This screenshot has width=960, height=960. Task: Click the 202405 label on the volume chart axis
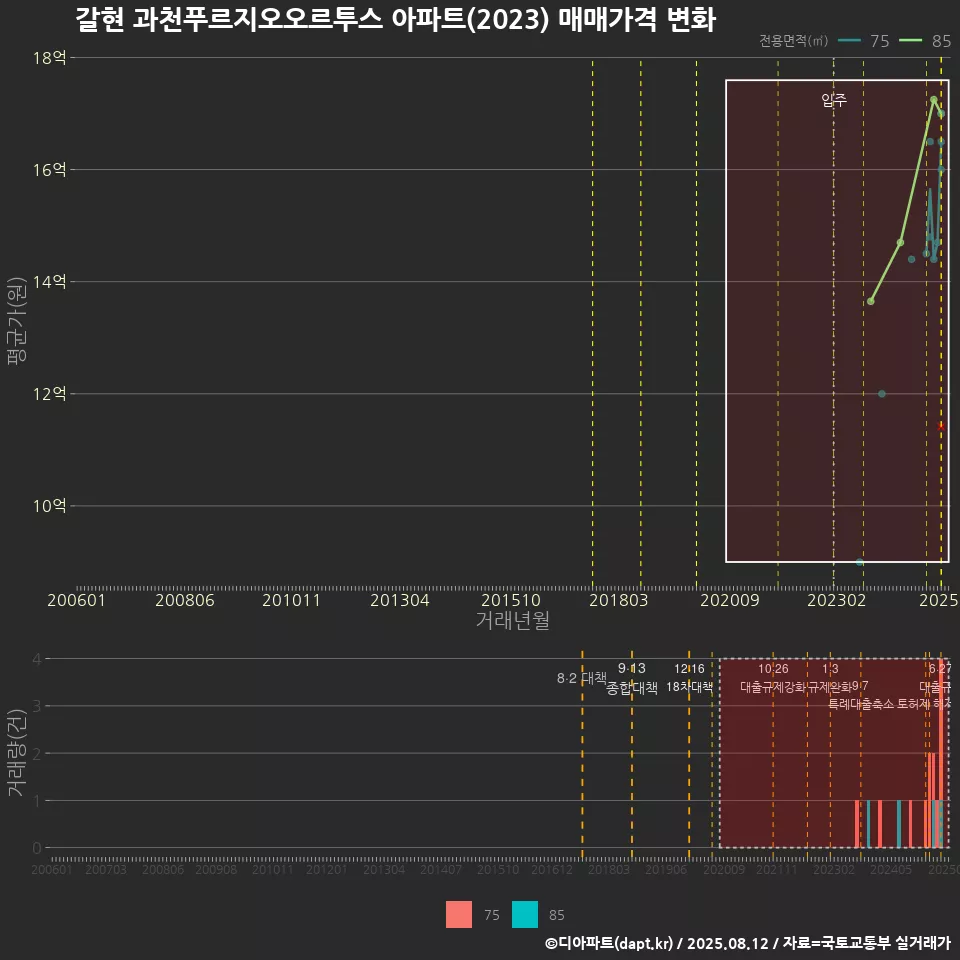tap(891, 869)
